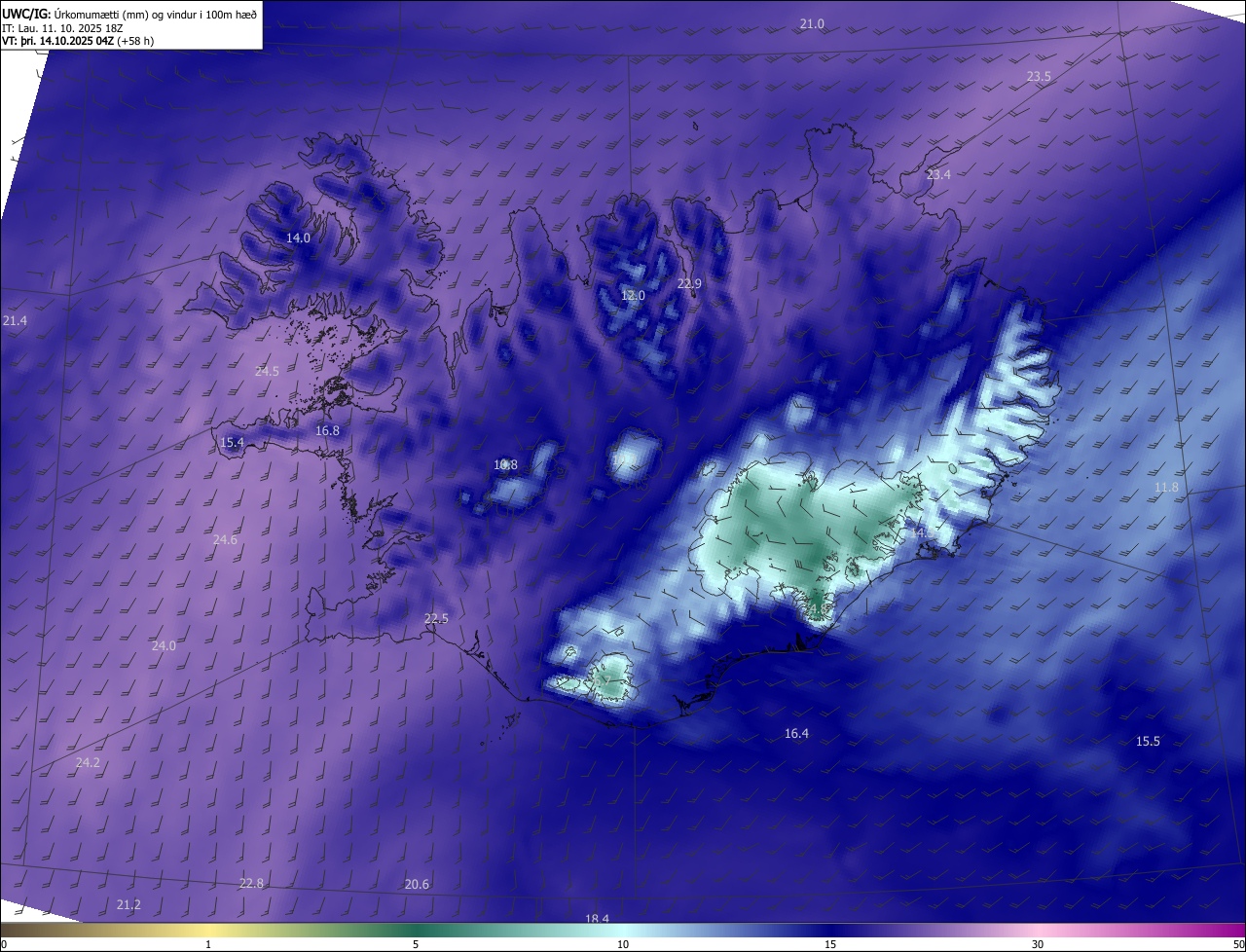Click the VT valid time 14.10.2025 04Z line
The width and height of the screenshot is (1246, 952).
78,41
